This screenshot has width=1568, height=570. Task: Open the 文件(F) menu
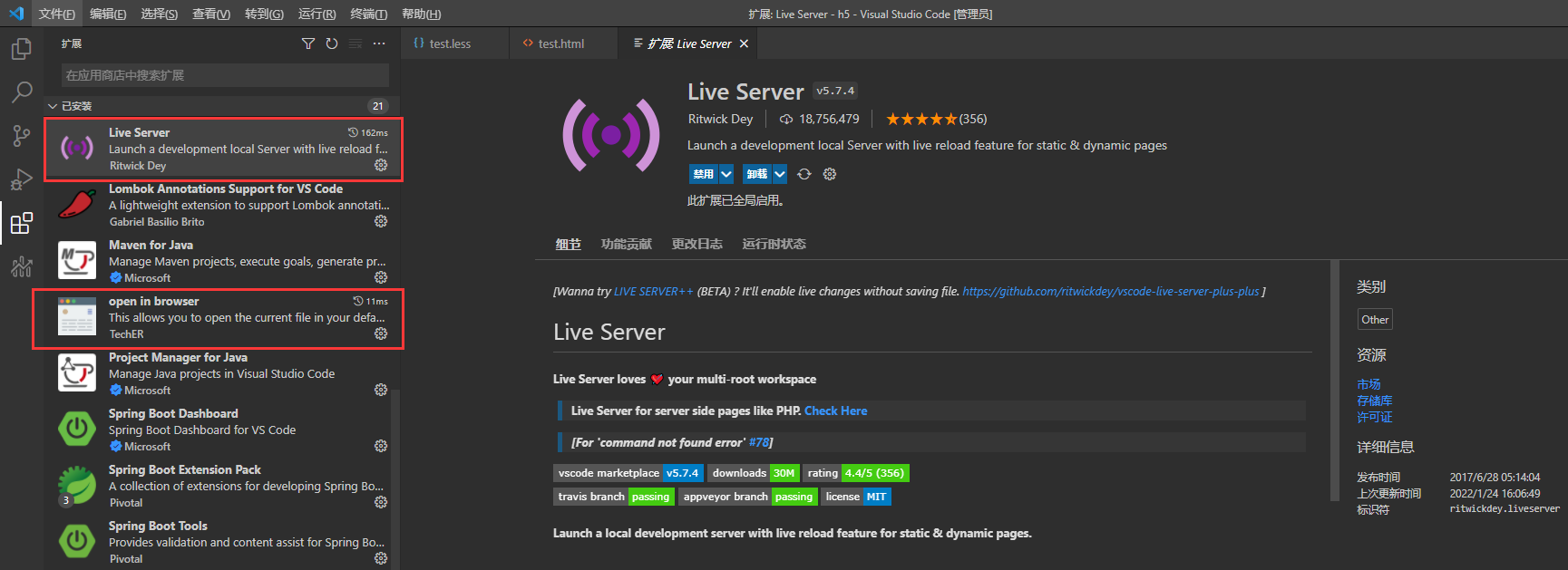click(x=57, y=14)
